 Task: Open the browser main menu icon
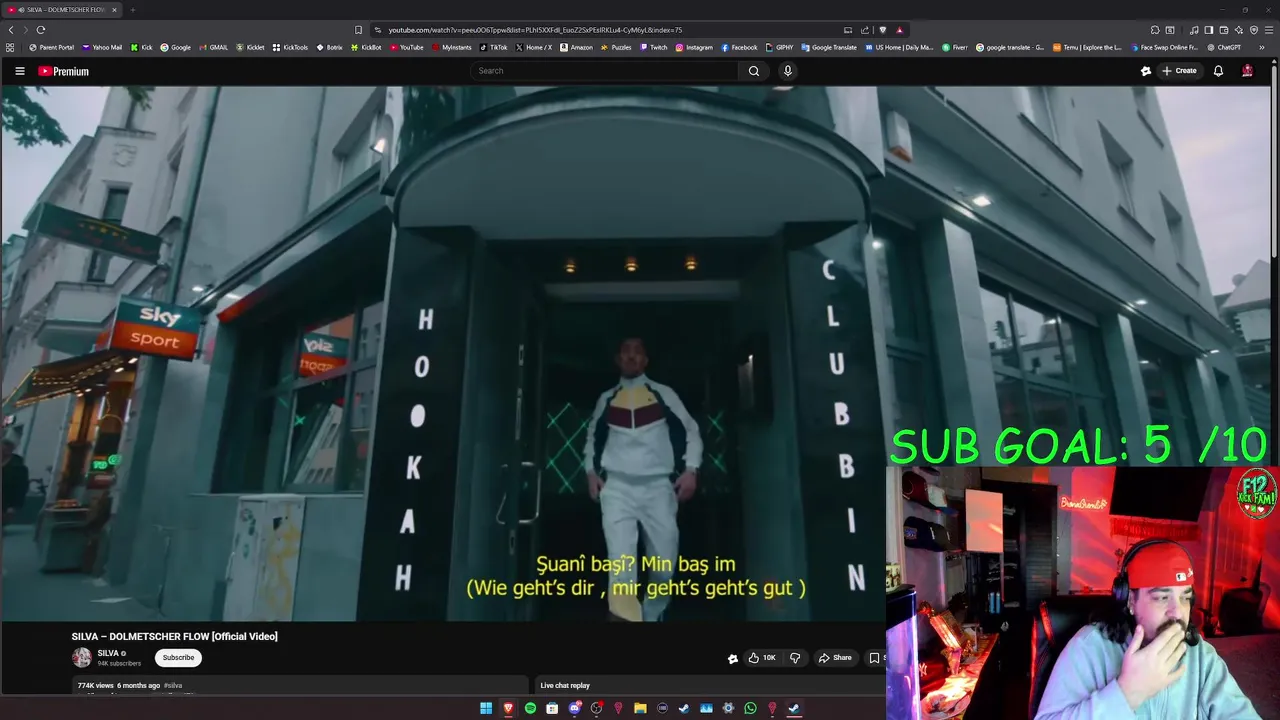click(x=1269, y=30)
